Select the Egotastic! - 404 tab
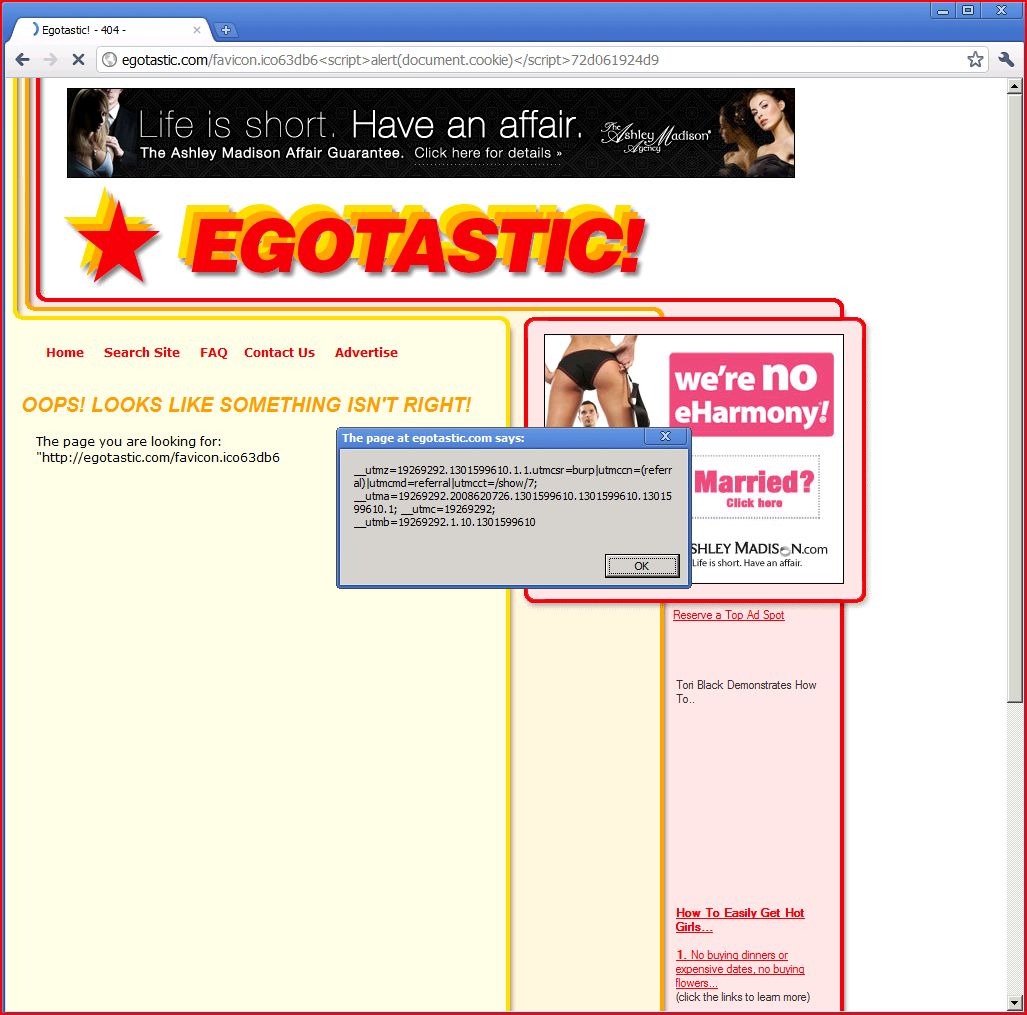The height and width of the screenshot is (1015, 1027). 111,29
